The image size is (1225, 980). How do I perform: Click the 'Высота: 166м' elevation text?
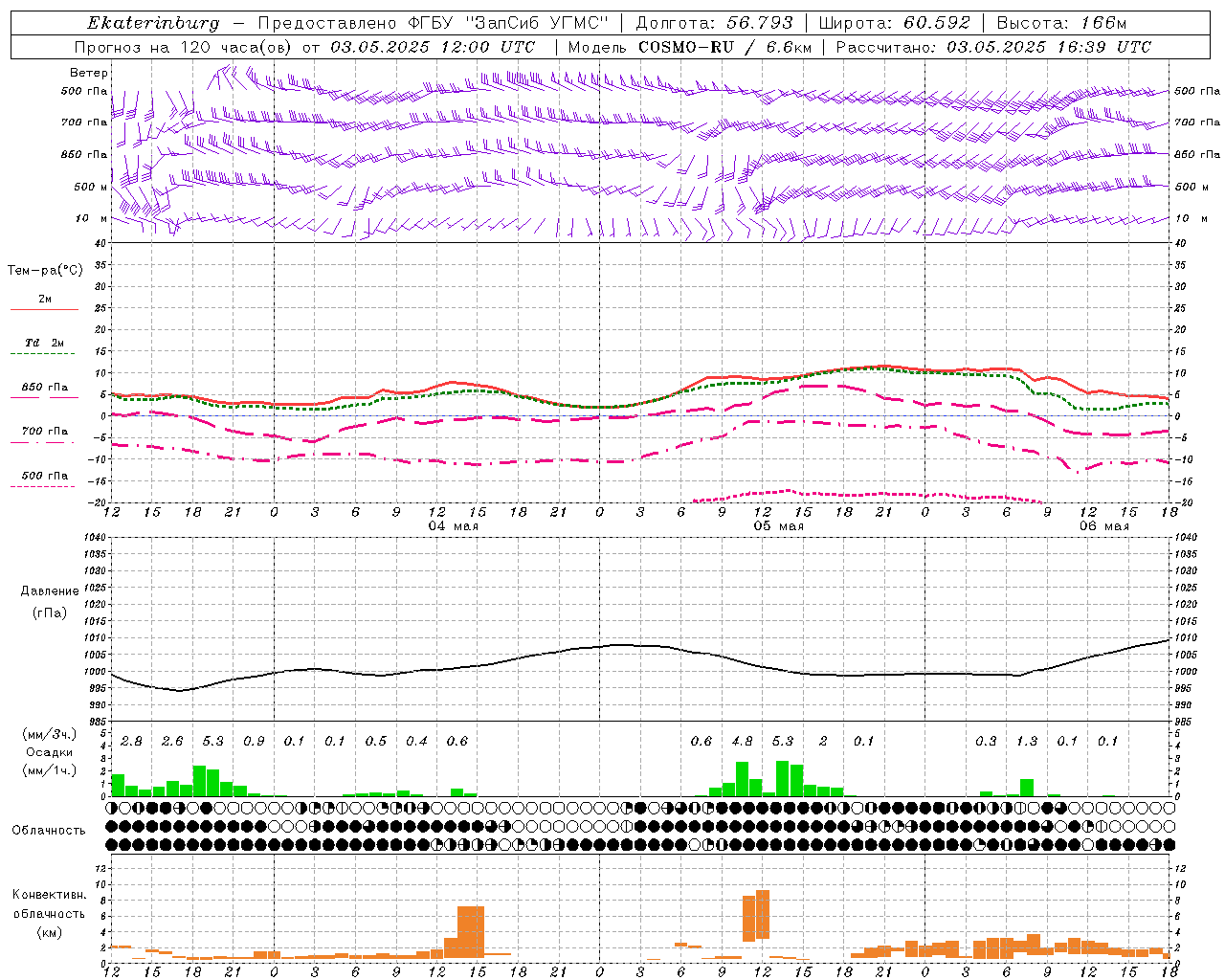coord(1061,23)
